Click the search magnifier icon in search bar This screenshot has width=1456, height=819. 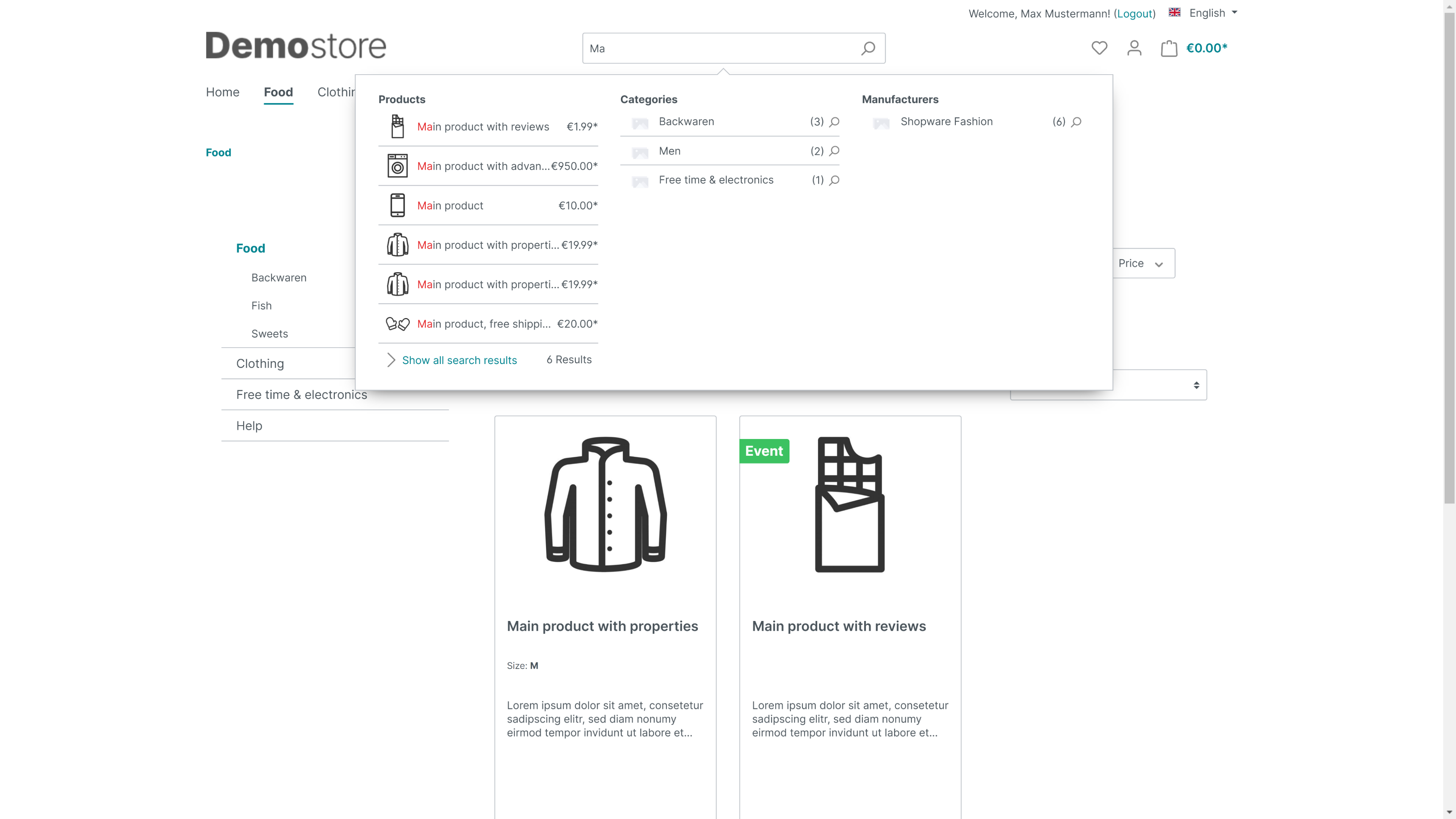(868, 48)
